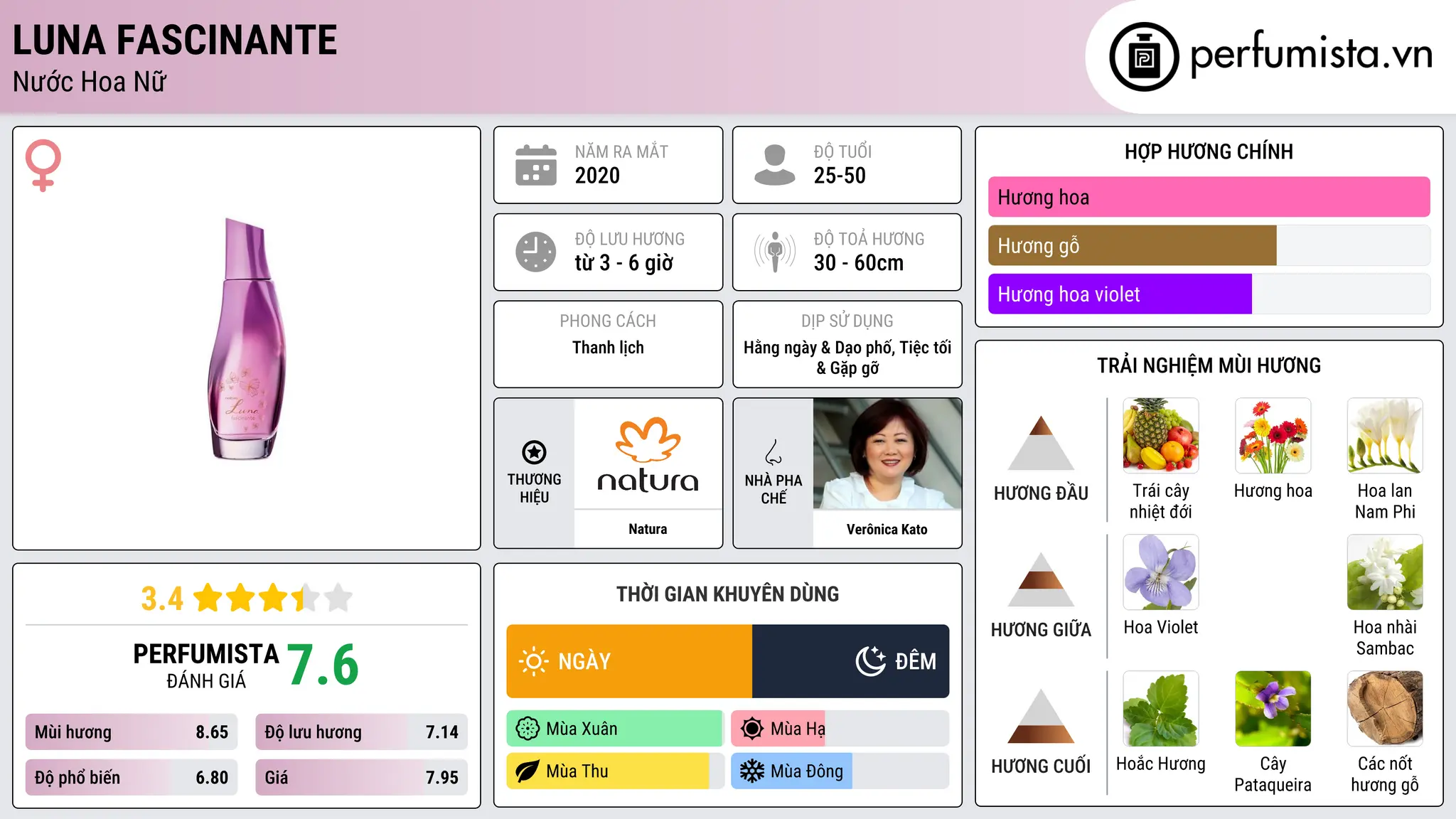The height and width of the screenshot is (819, 1456).
Task: Open the Verônica Kato perfumer photo
Action: pyautogui.click(x=887, y=454)
